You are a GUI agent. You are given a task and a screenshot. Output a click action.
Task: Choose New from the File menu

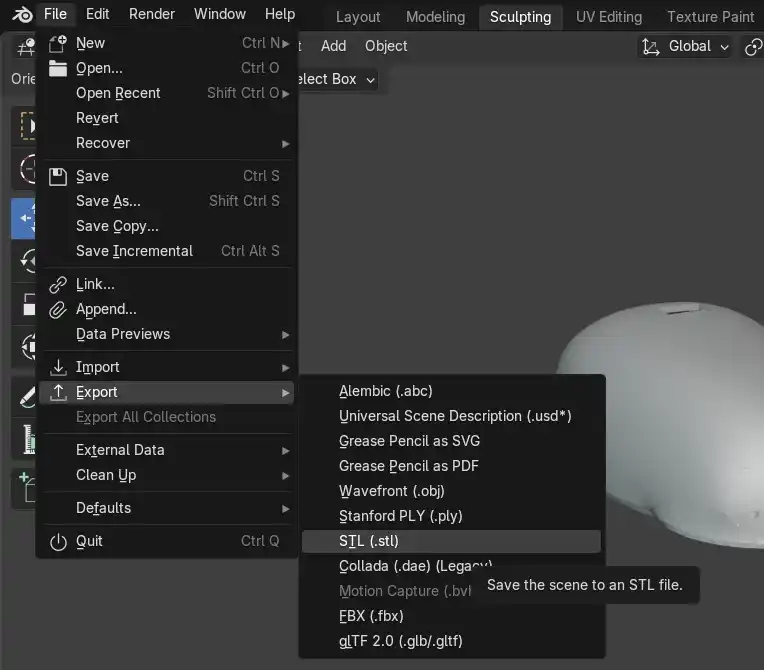[166, 43]
